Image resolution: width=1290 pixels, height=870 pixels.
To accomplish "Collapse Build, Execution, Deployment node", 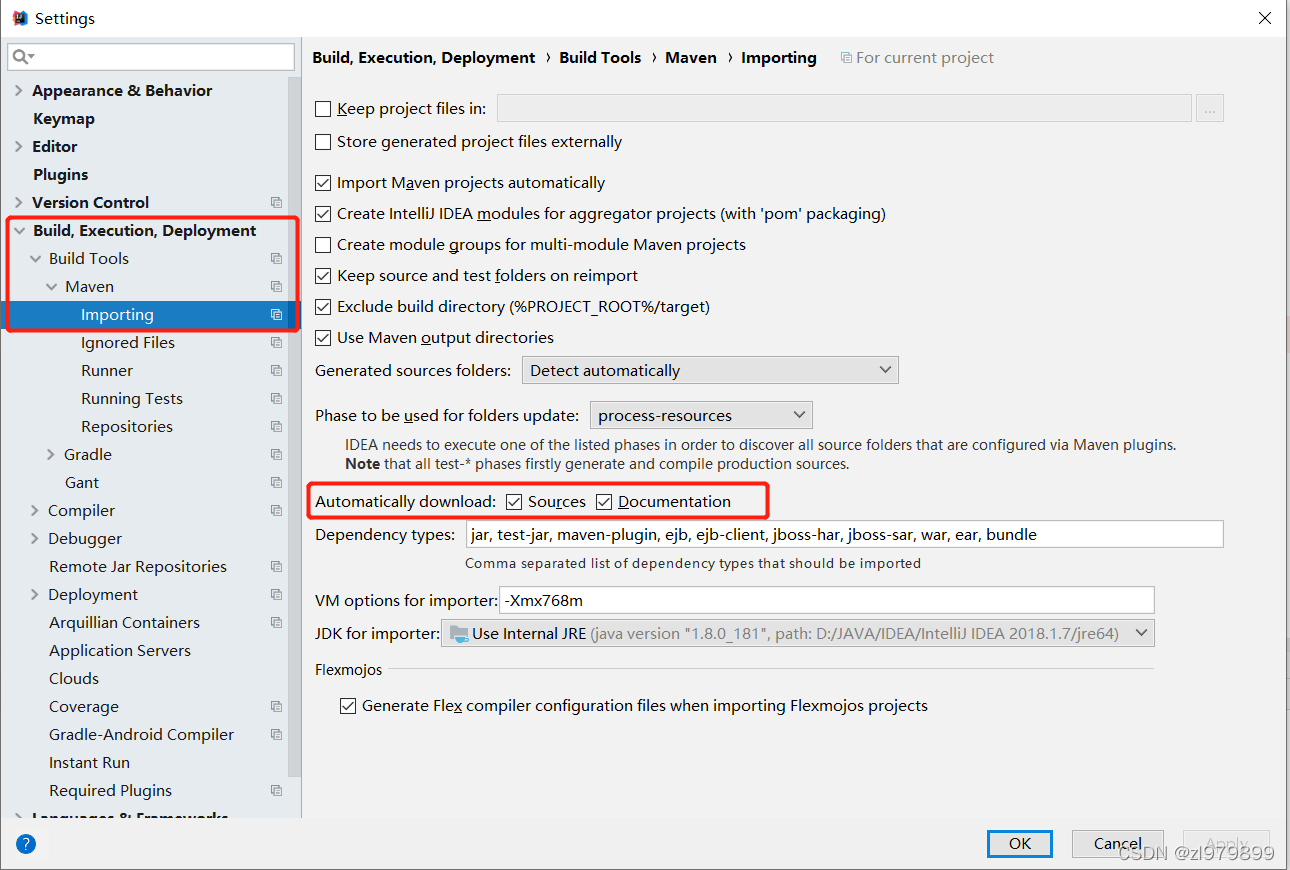I will click(x=19, y=231).
